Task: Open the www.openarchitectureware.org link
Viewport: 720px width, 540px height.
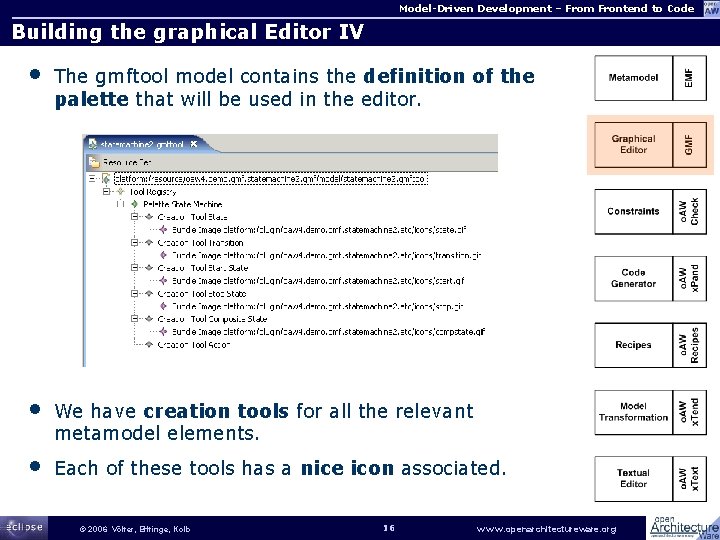Action: (x=546, y=529)
